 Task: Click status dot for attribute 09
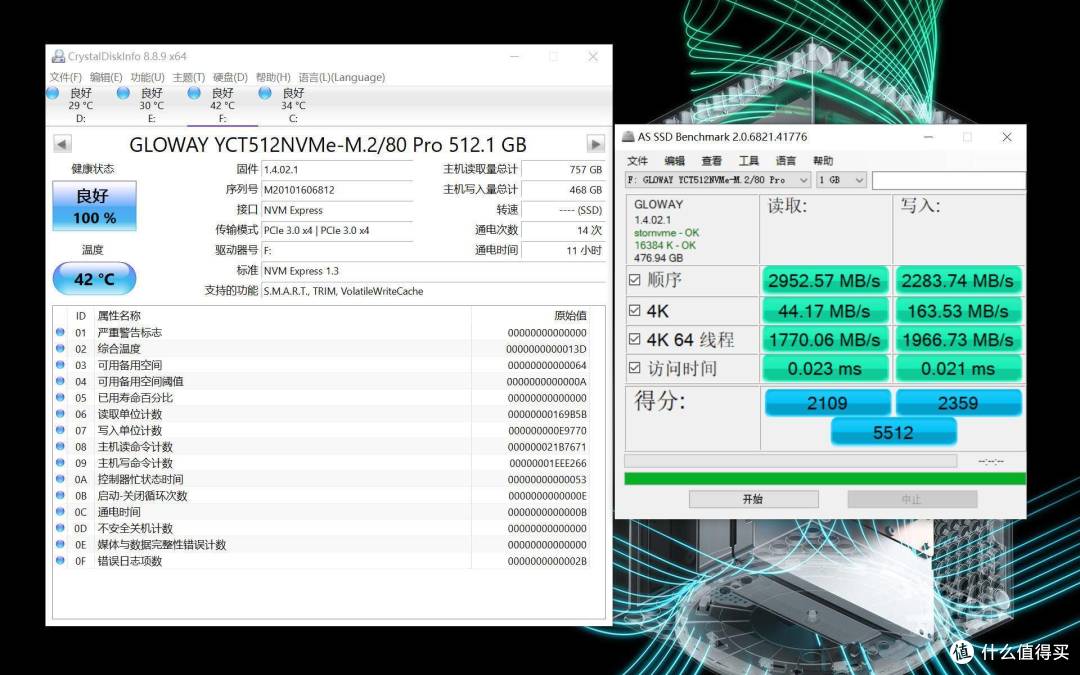point(60,463)
